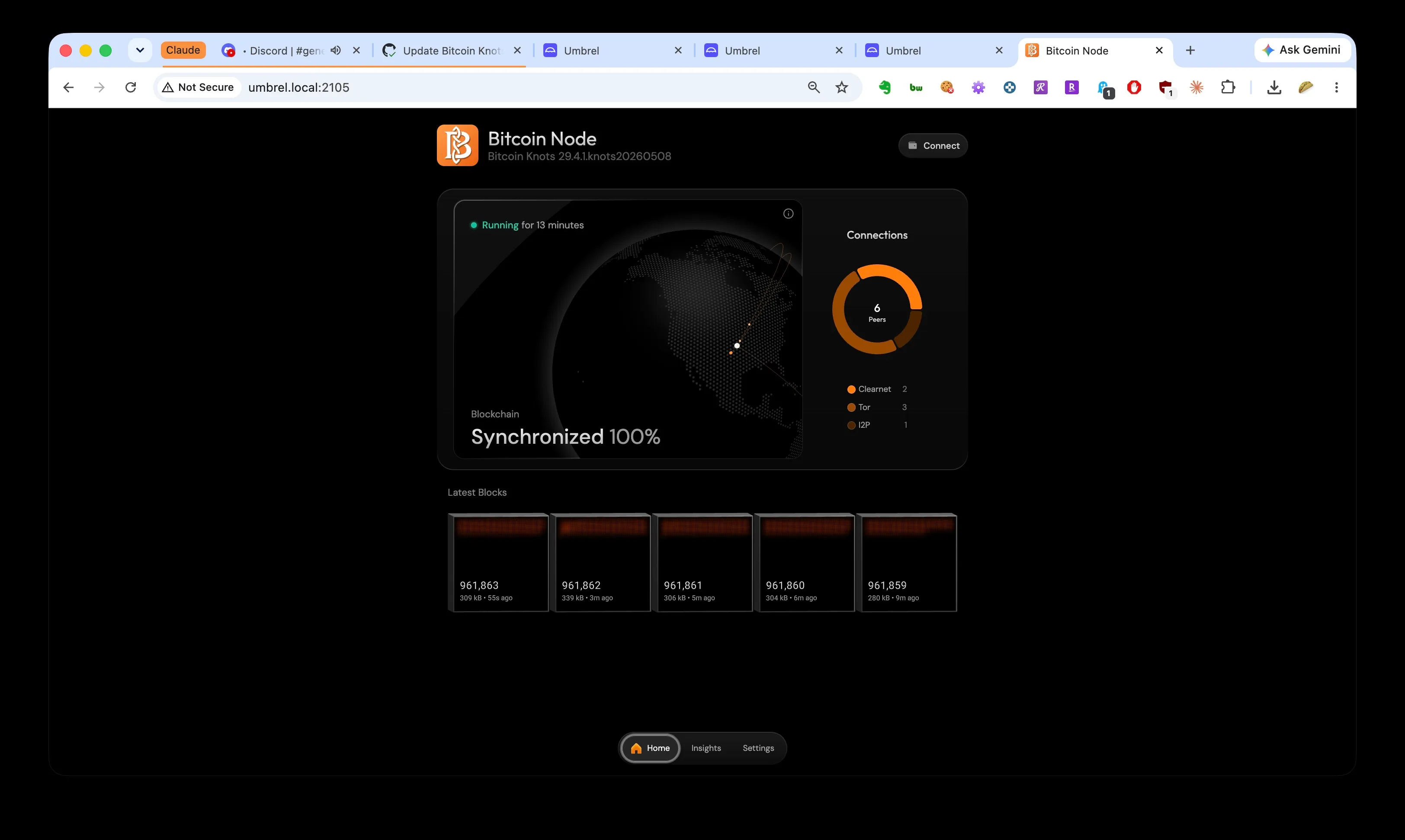The width and height of the screenshot is (1405, 840).
Task: Open the Chrome three-dot menu
Action: [x=1337, y=87]
